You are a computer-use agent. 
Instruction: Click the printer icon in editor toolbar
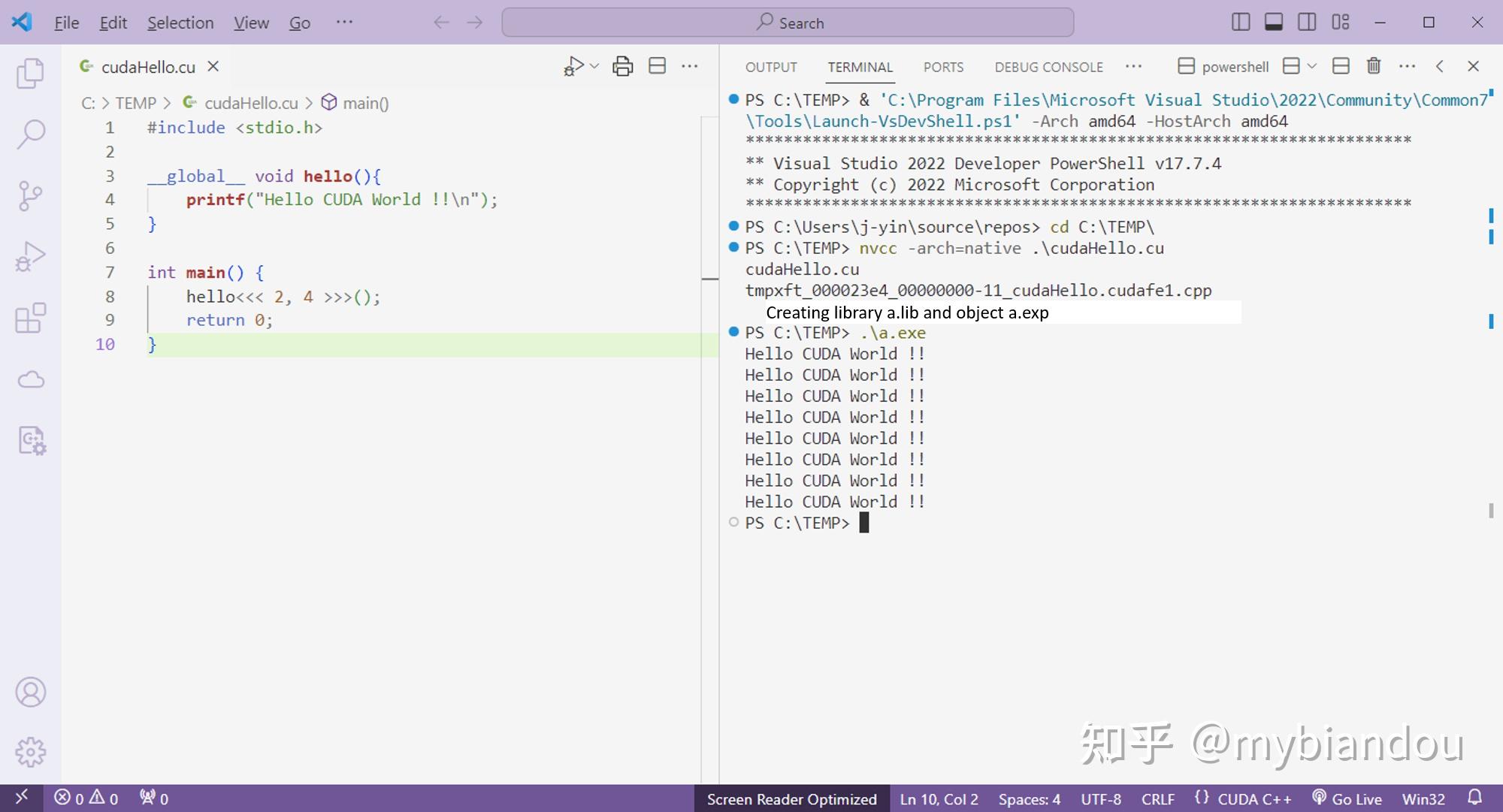622,66
